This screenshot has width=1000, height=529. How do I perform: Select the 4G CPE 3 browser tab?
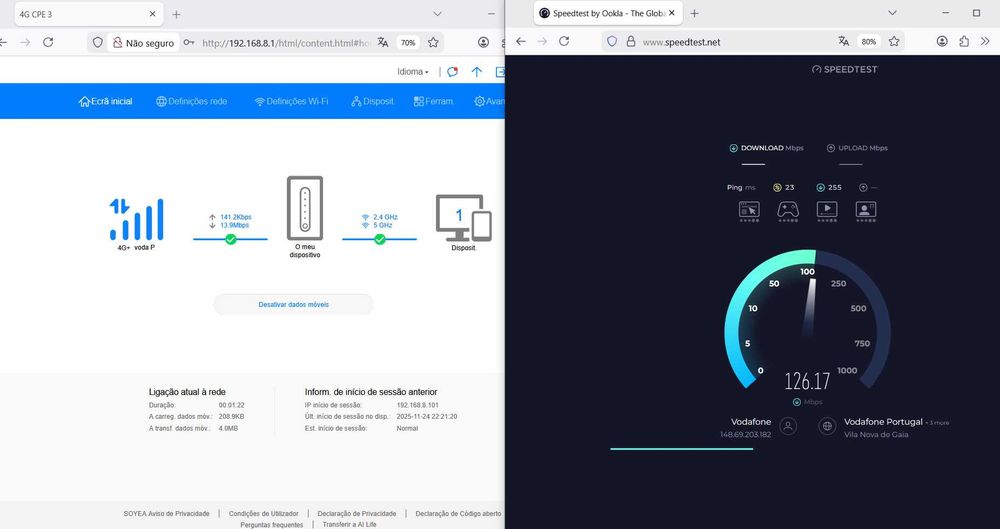tap(87, 13)
